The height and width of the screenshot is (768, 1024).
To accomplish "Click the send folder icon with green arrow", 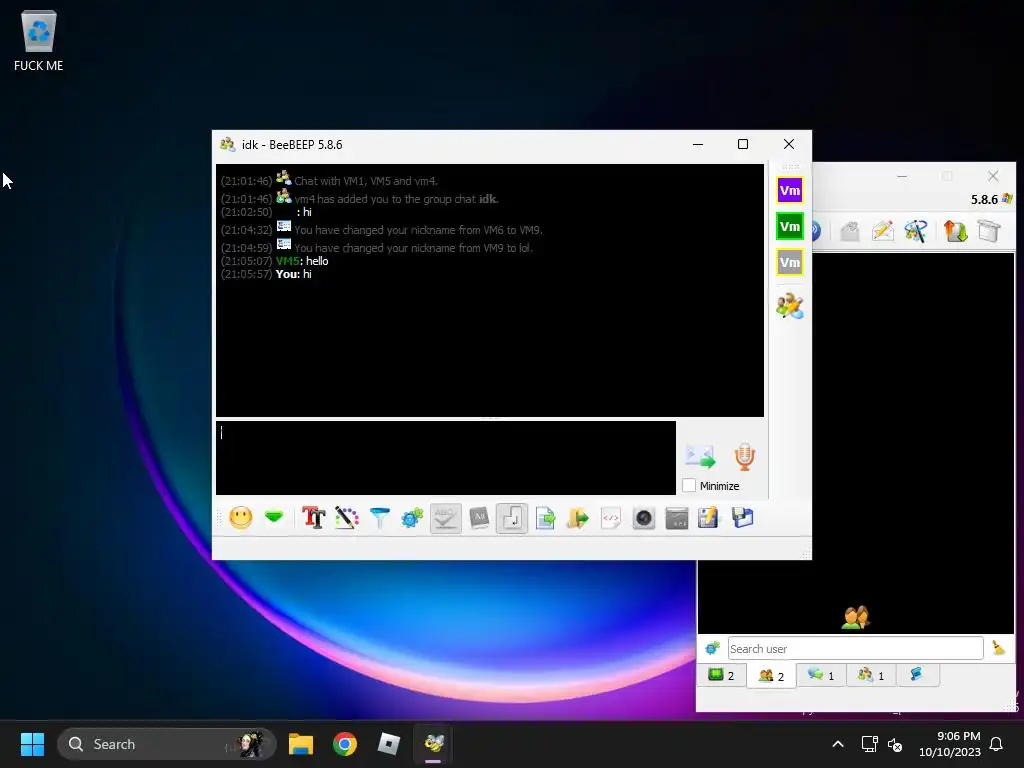I will (578, 519).
